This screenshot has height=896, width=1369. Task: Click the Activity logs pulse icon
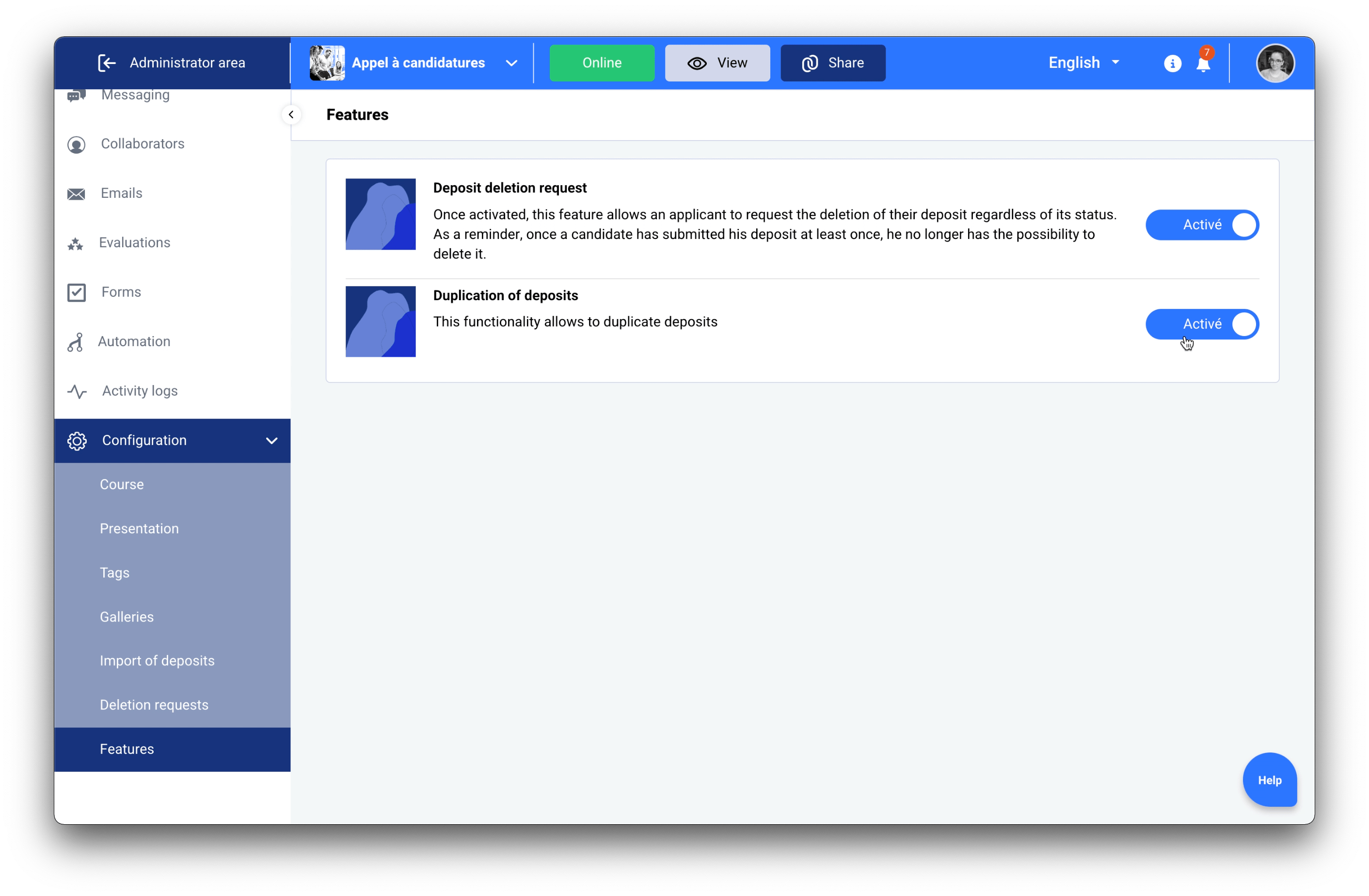(77, 391)
